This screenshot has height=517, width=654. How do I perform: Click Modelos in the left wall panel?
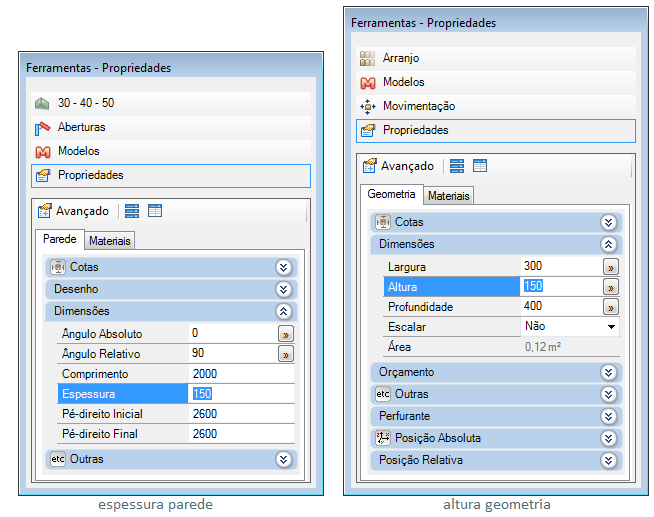point(79,151)
